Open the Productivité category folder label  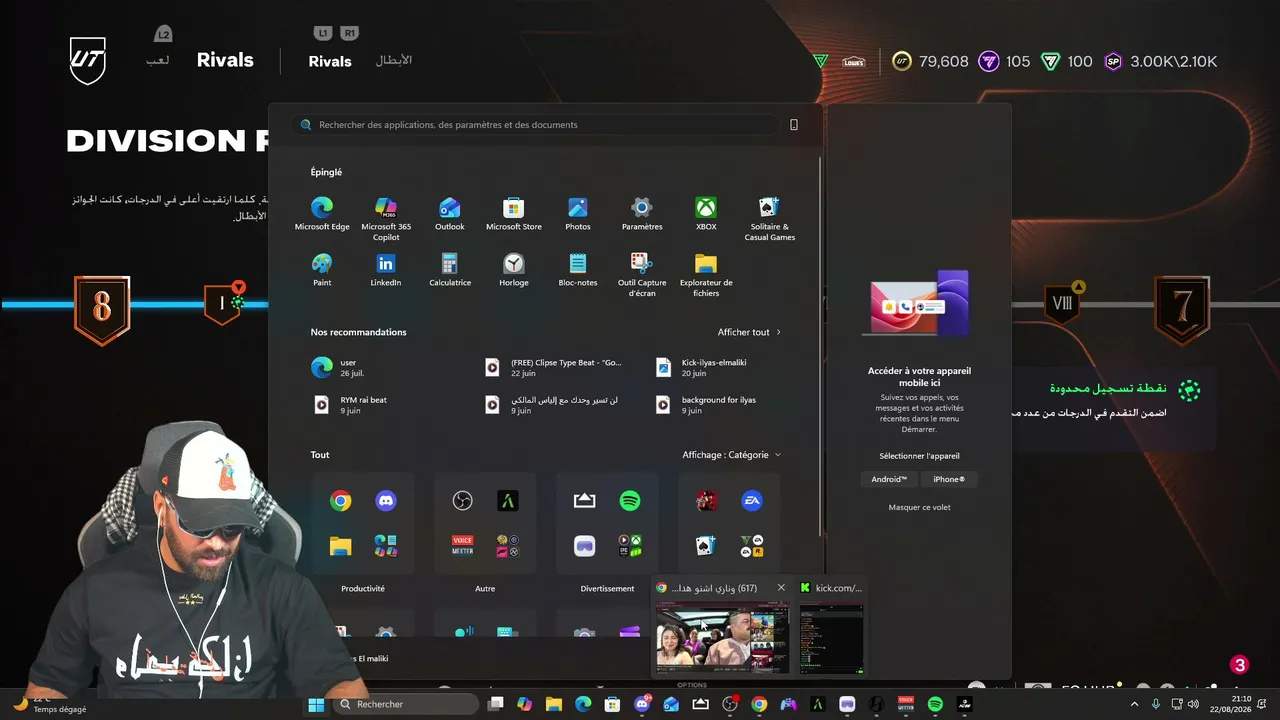click(363, 589)
